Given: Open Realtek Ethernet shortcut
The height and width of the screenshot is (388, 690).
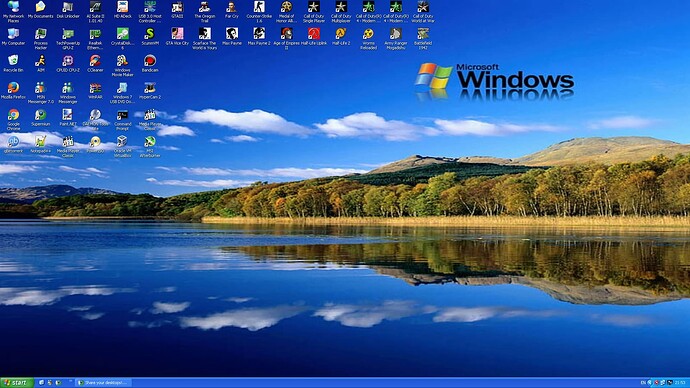Looking at the screenshot, I should [95, 39].
